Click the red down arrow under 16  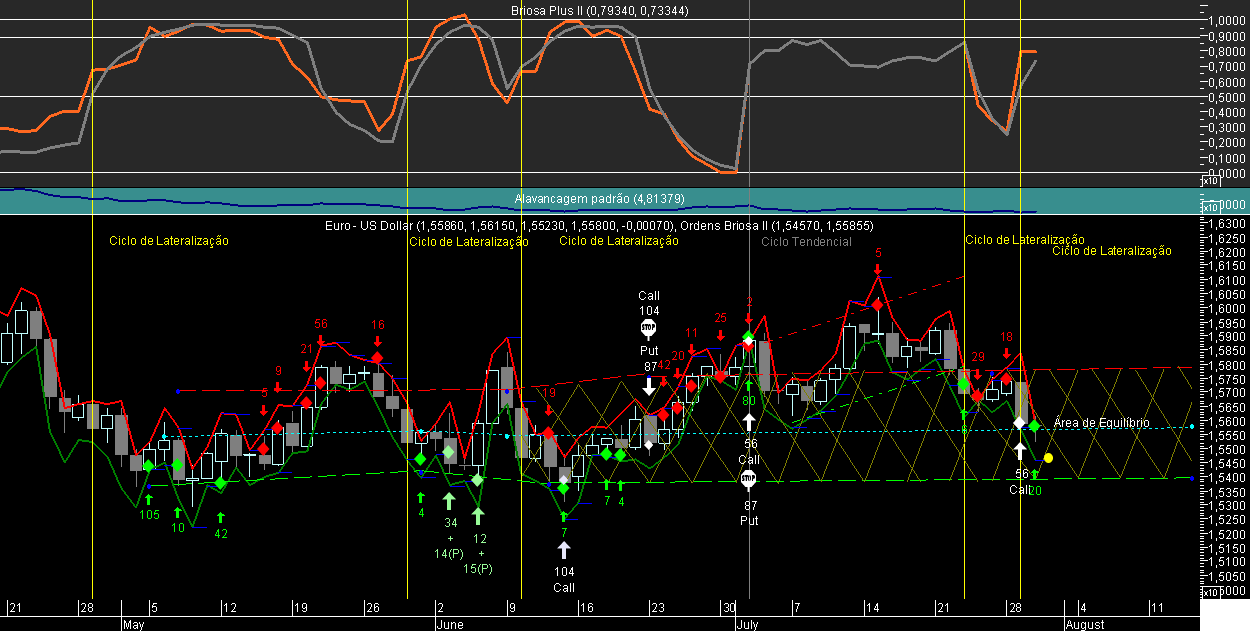click(378, 341)
